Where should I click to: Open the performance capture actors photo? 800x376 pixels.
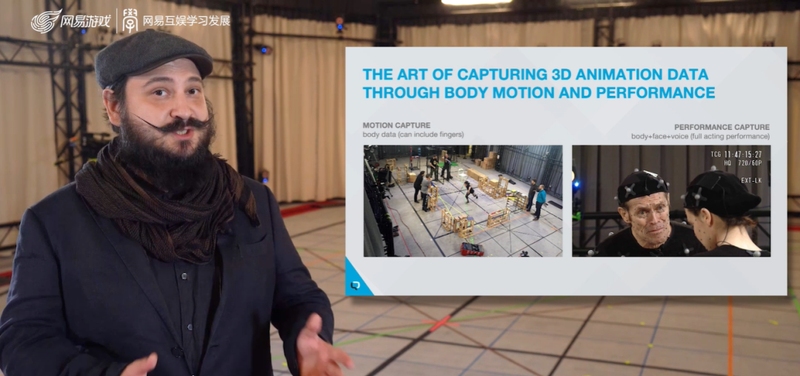tap(671, 200)
